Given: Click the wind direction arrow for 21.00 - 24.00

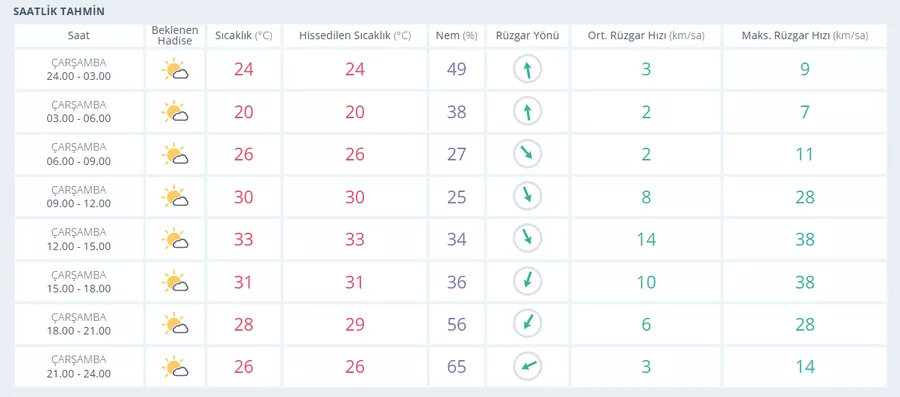Looking at the screenshot, I should pyautogui.click(x=527, y=367).
